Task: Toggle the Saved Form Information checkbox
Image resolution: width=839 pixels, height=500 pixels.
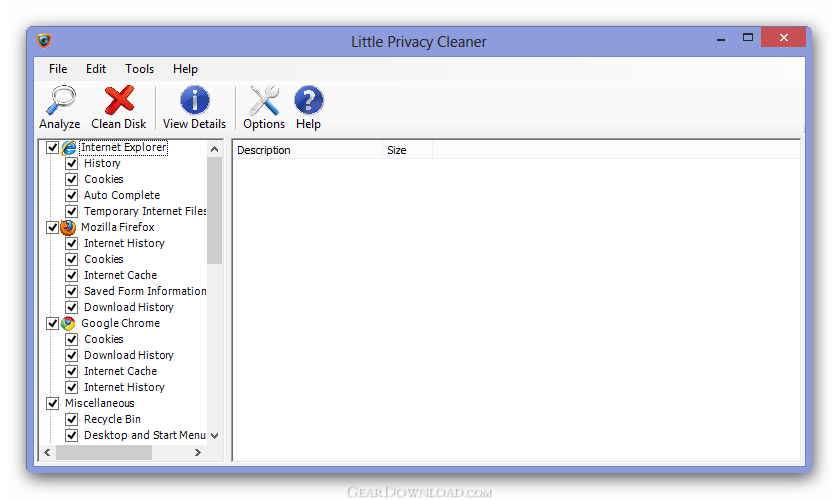Action: click(72, 291)
